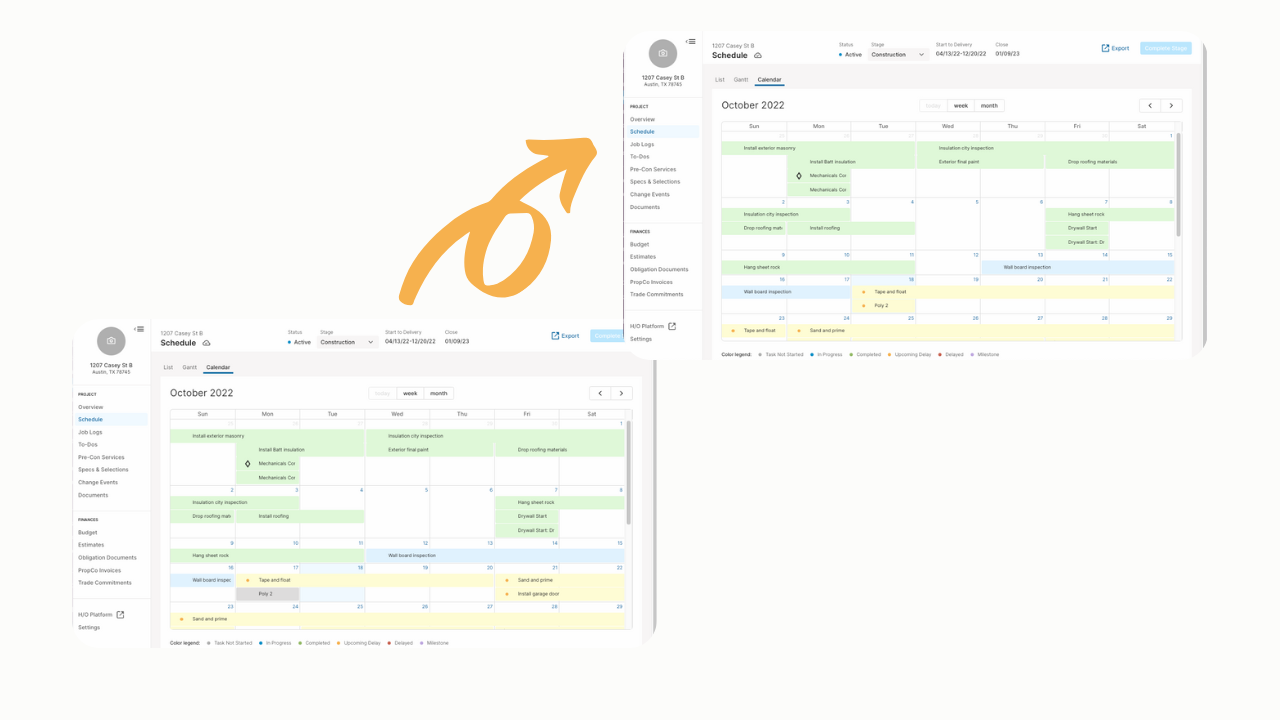Click cloud icon beside Schedule, bottom-left window

point(206,343)
